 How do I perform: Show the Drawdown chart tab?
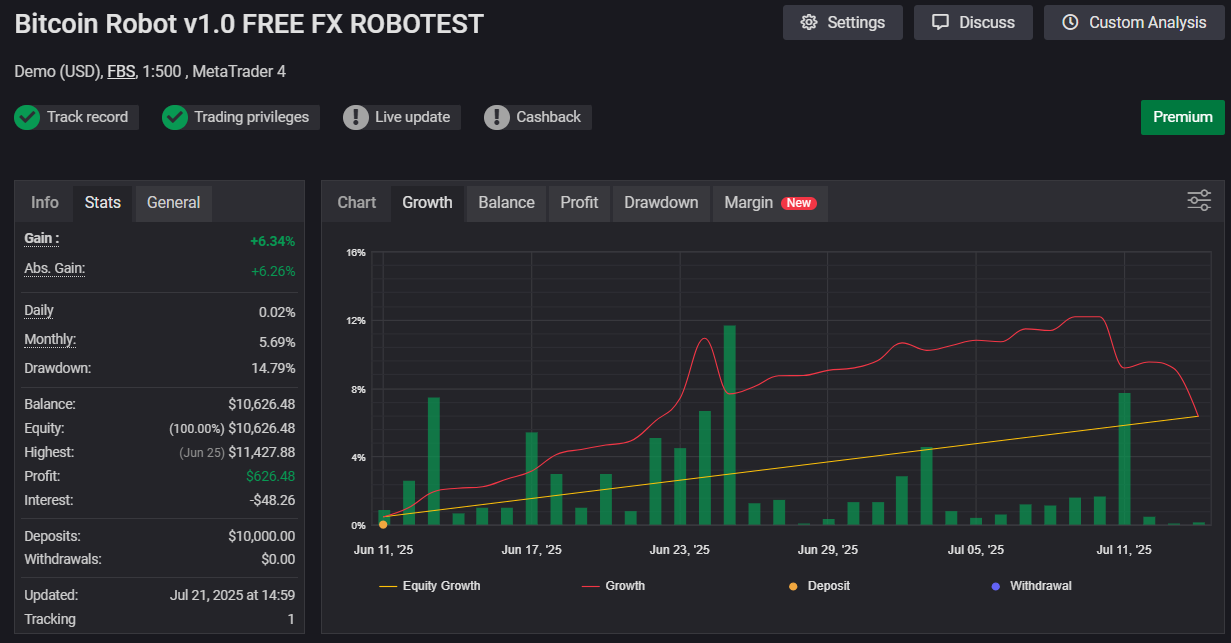coord(661,202)
